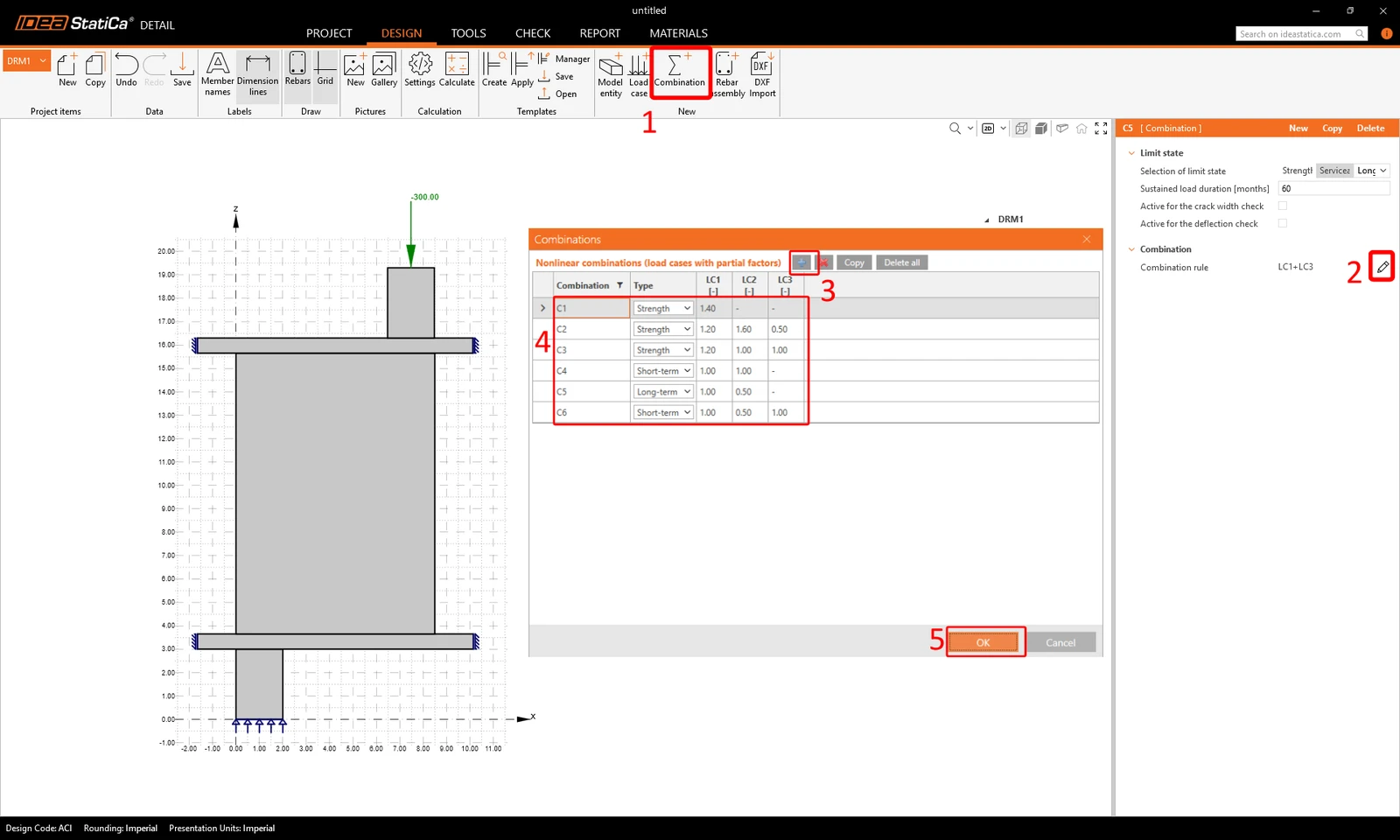The image size is (1400, 840).
Task: Click Apply template
Action: tap(522, 69)
